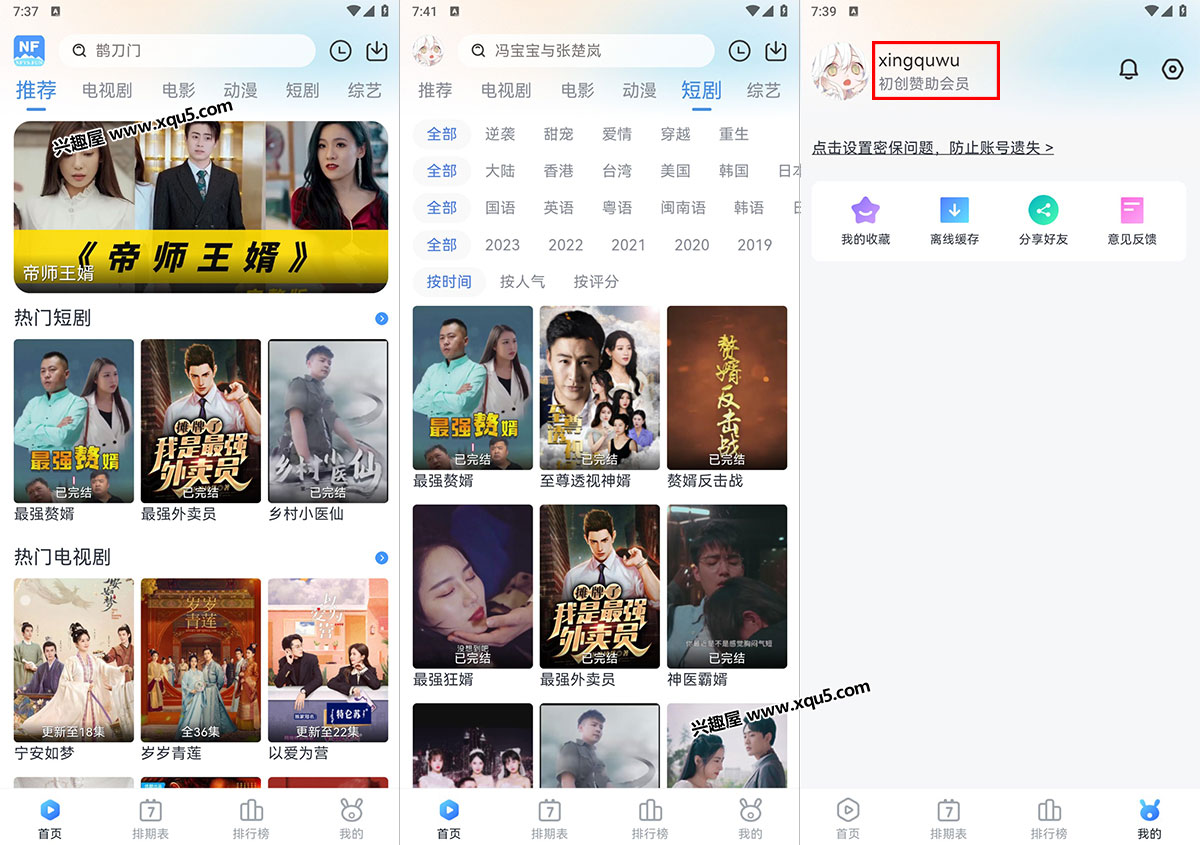
Task: Switch to 推荐 tab in middle screen
Action: pyautogui.click(x=435, y=90)
